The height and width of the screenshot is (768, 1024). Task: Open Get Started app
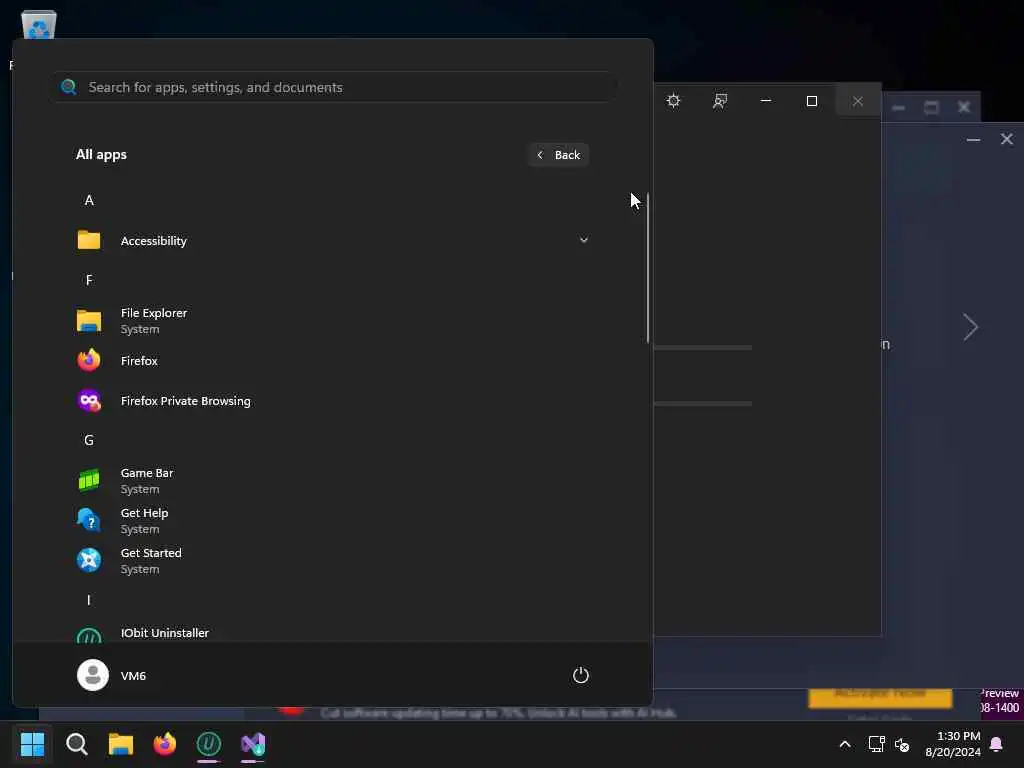pyautogui.click(x=332, y=560)
